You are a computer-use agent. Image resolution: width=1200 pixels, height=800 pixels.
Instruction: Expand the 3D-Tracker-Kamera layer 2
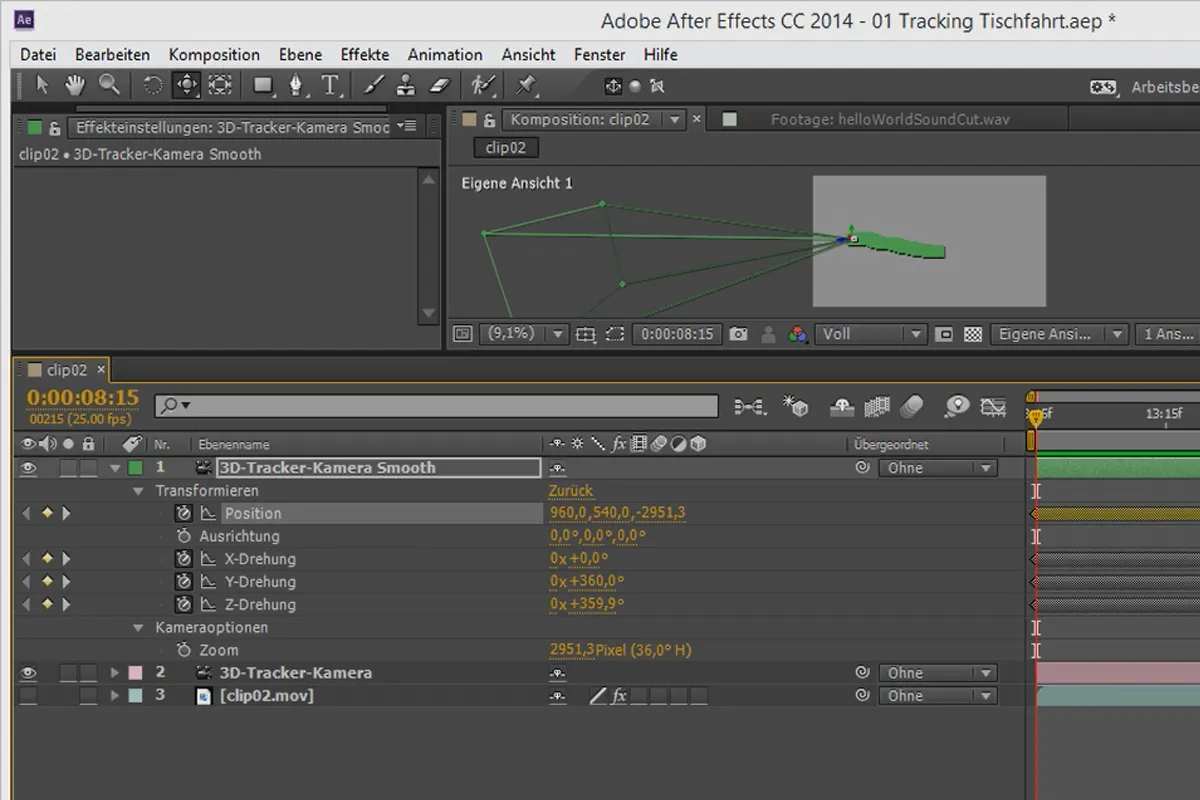pos(115,673)
